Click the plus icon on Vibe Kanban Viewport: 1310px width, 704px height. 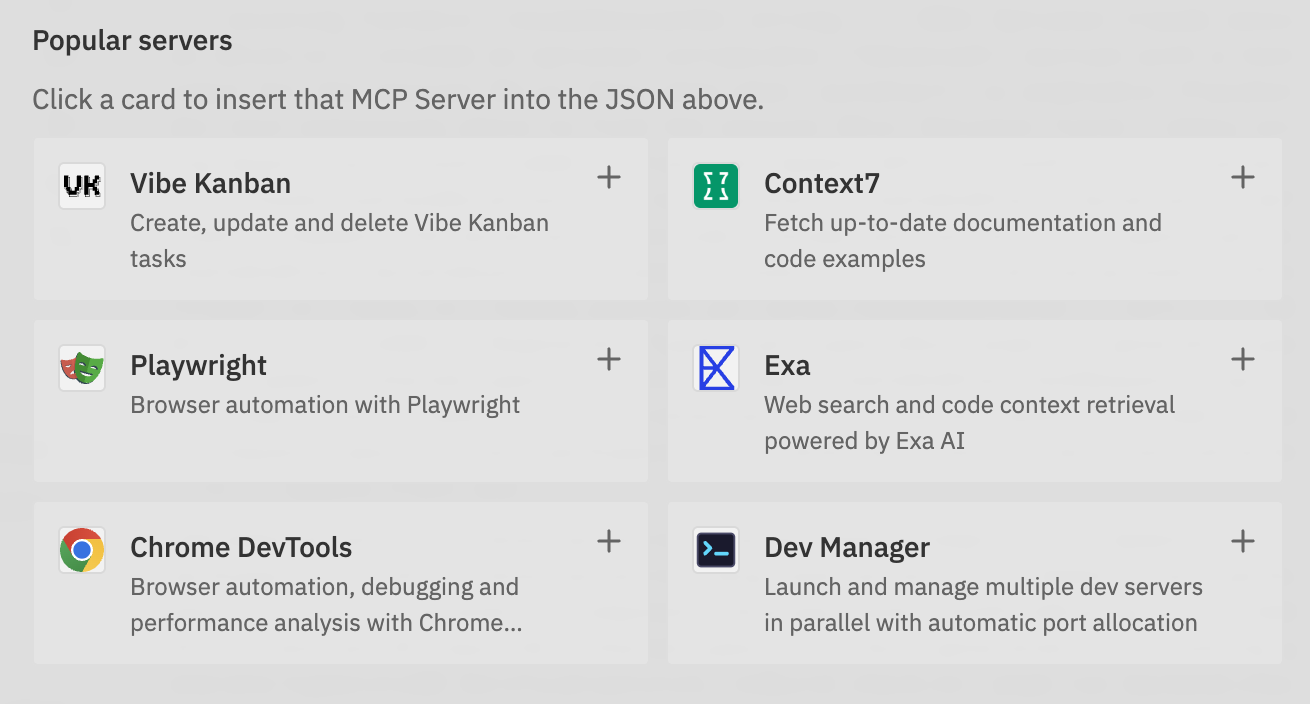coord(608,176)
